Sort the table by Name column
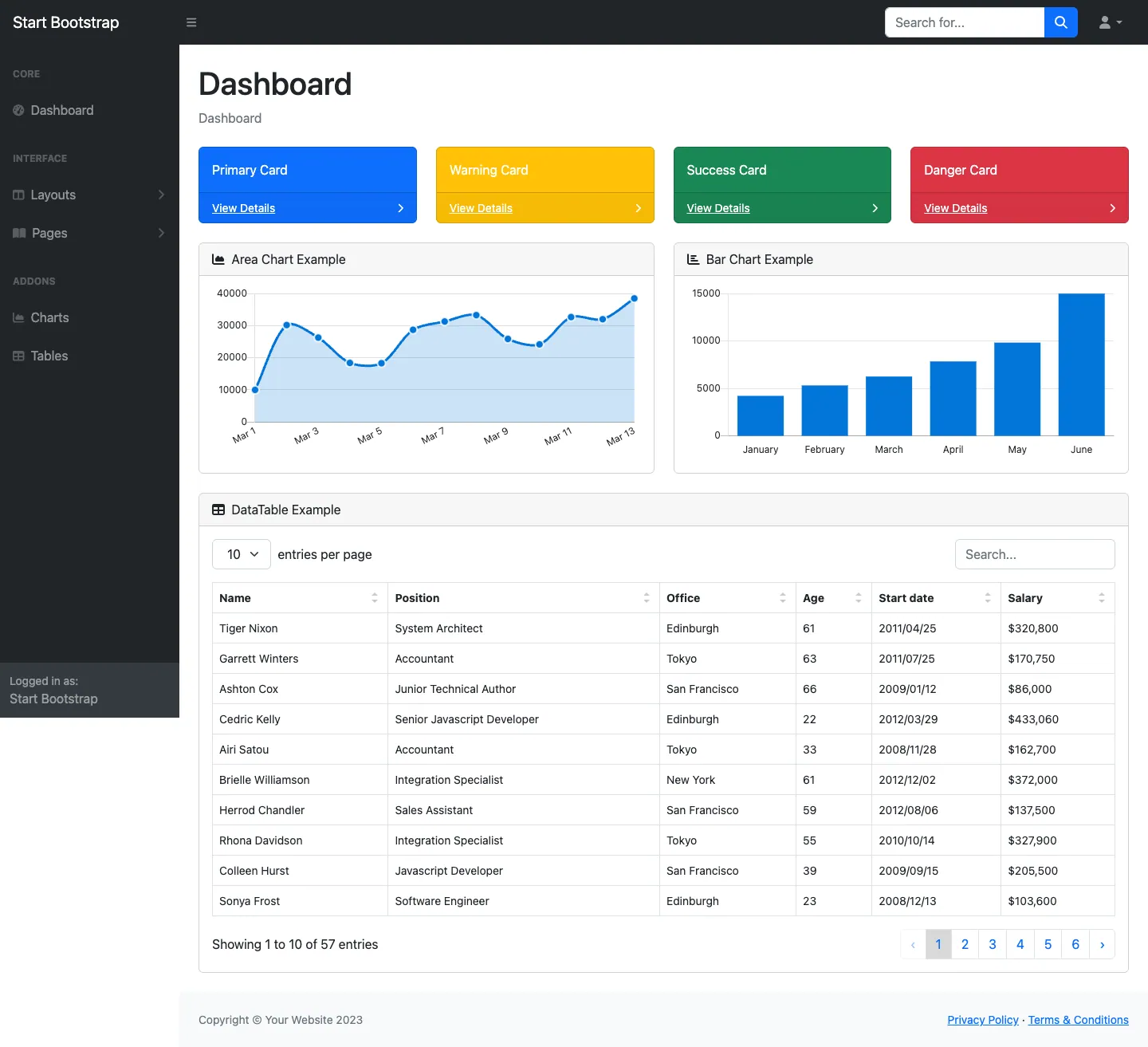Image resolution: width=1148 pixels, height=1047 pixels. coord(300,598)
